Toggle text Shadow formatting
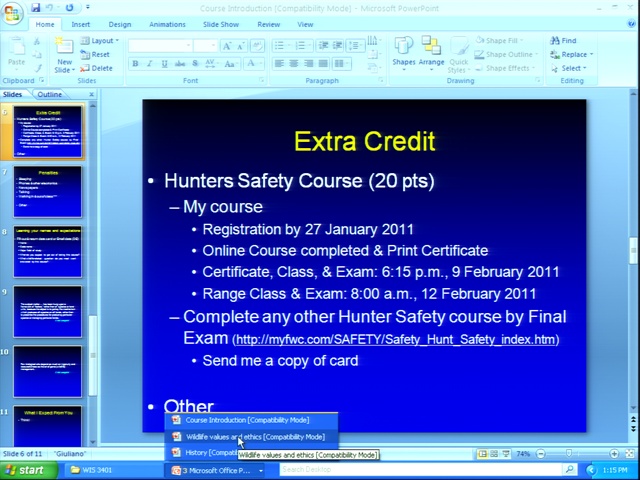The width and height of the screenshot is (640, 480). coord(195,64)
